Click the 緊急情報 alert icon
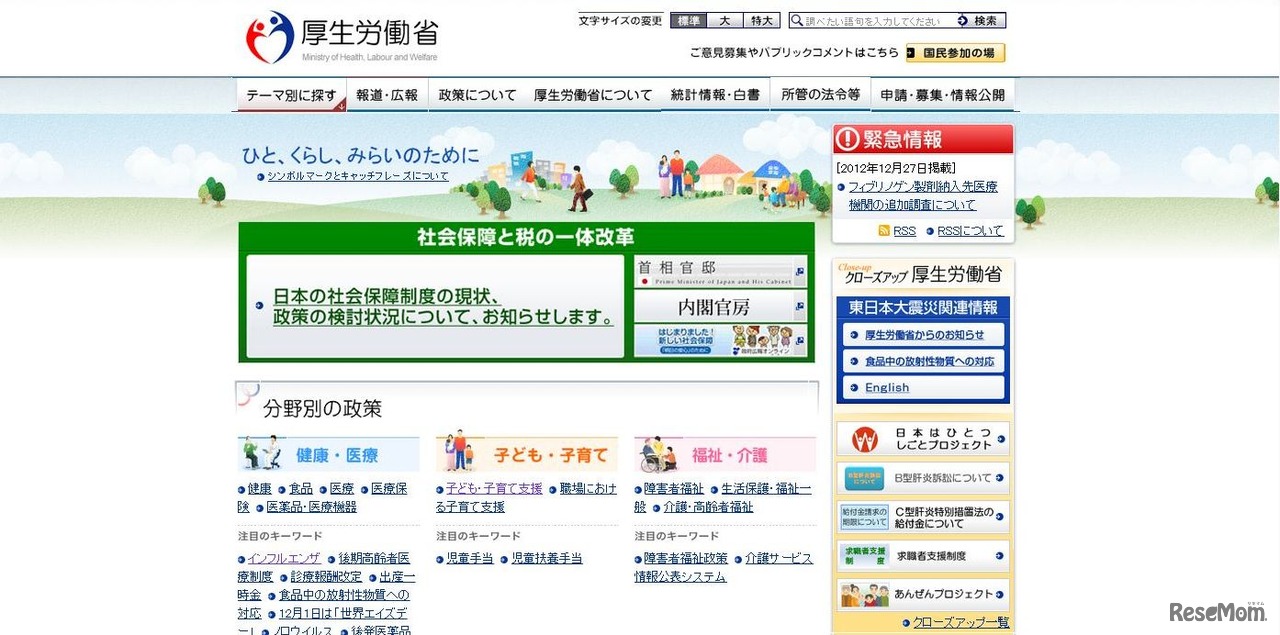Viewport: 1280px width, 635px height. (x=849, y=139)
